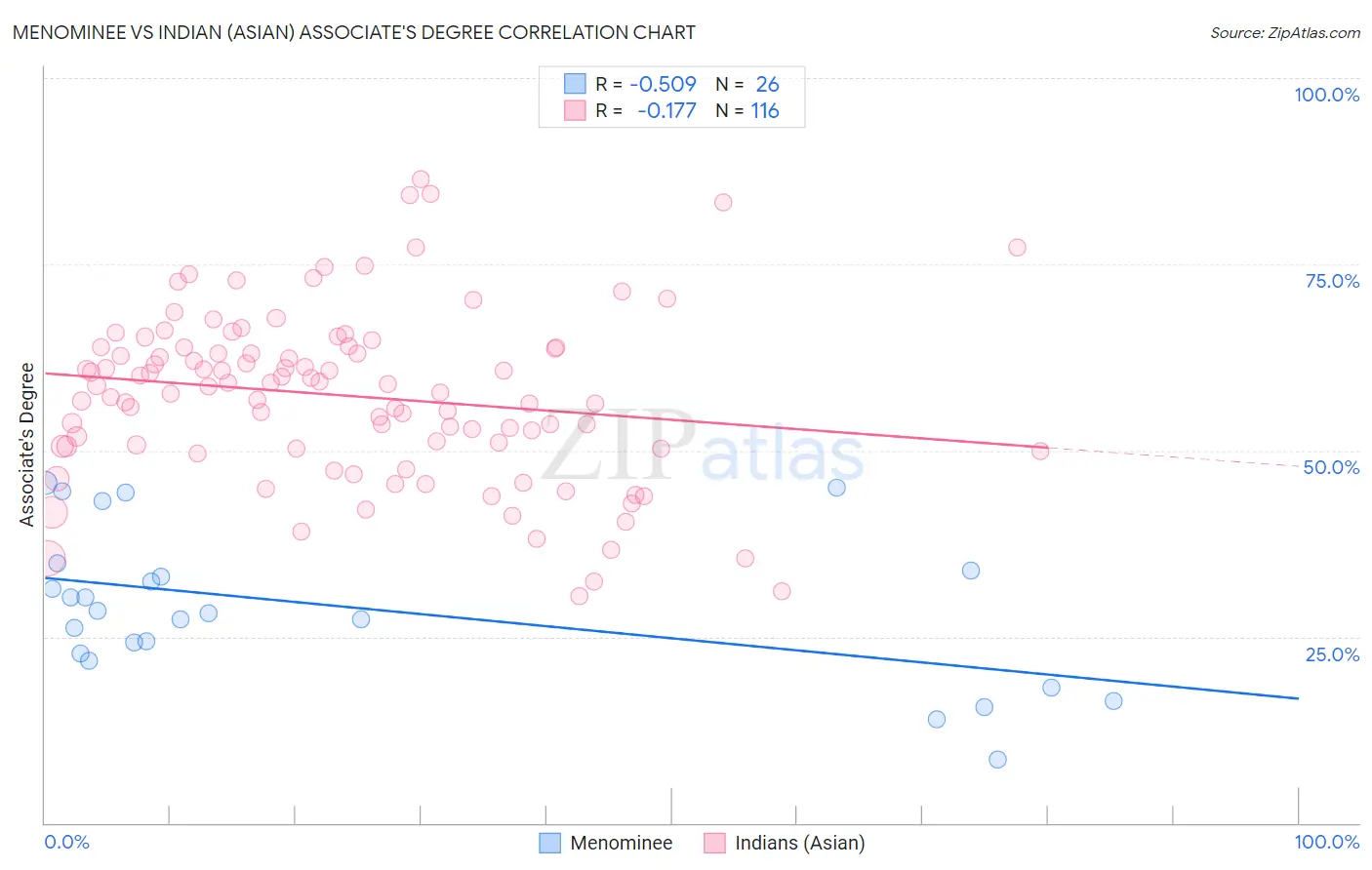Image resolution: width=1372 pixels, height=870 pixels.
Task: Select the 75.0% y-axis label
Action: pyautogui.click(x=1333, y=281)
